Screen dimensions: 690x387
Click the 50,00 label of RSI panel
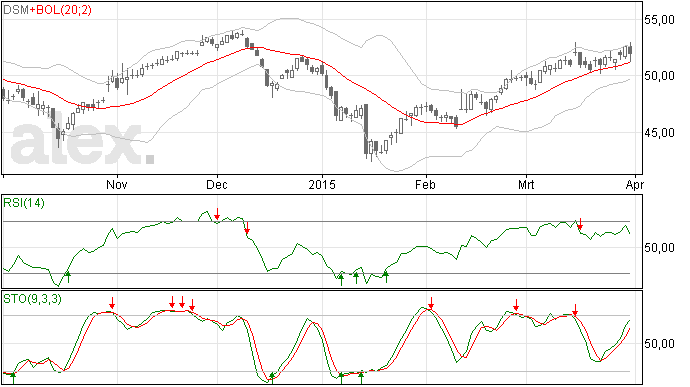point(660,247)
